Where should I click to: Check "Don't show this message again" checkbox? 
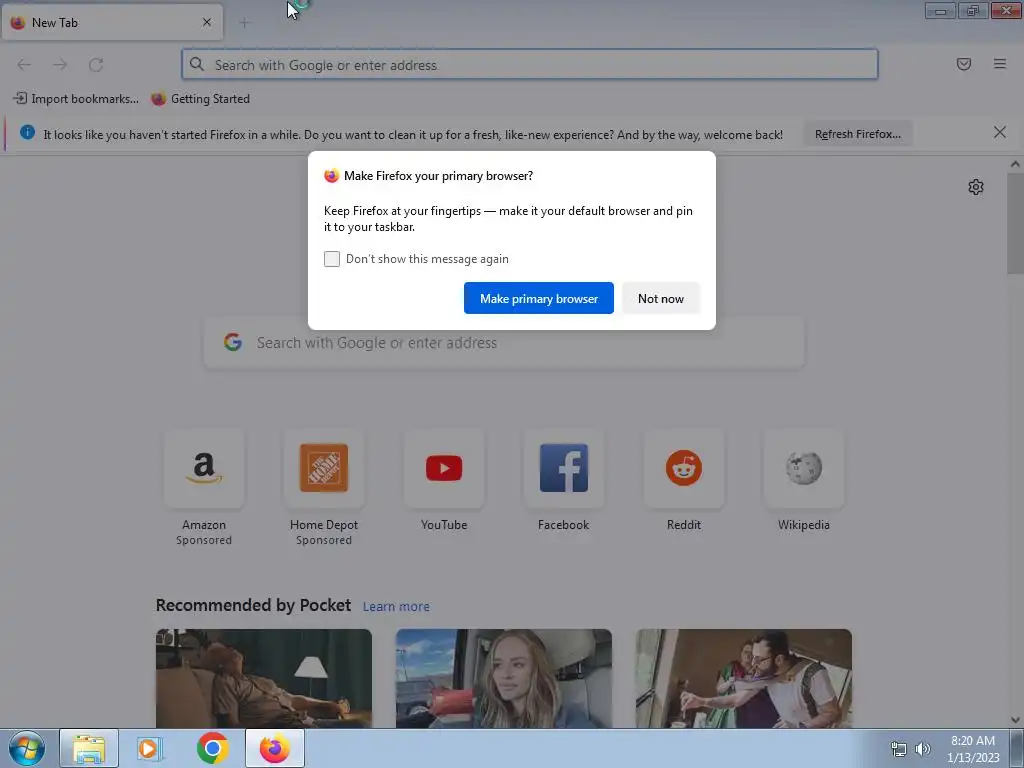point(332,259)
